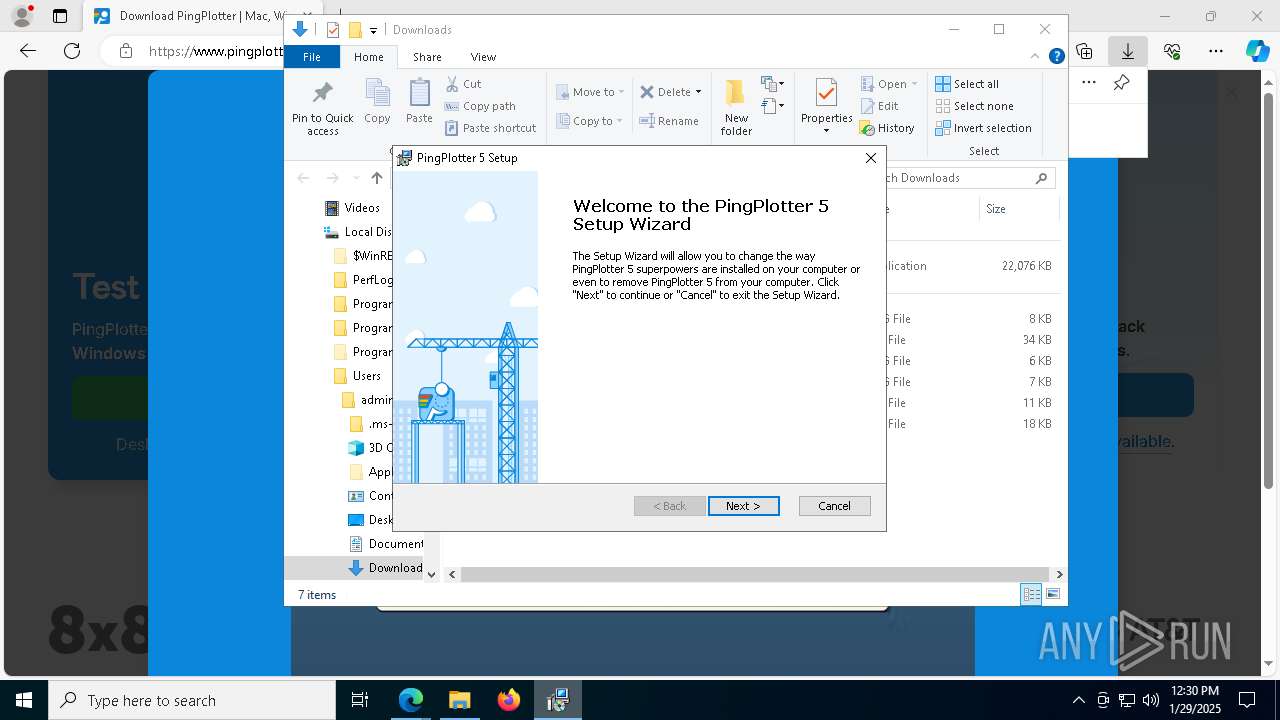Close the PingPlotter 5 Setup dialog
Screen dimensions: 1280x720
(870, 158)
